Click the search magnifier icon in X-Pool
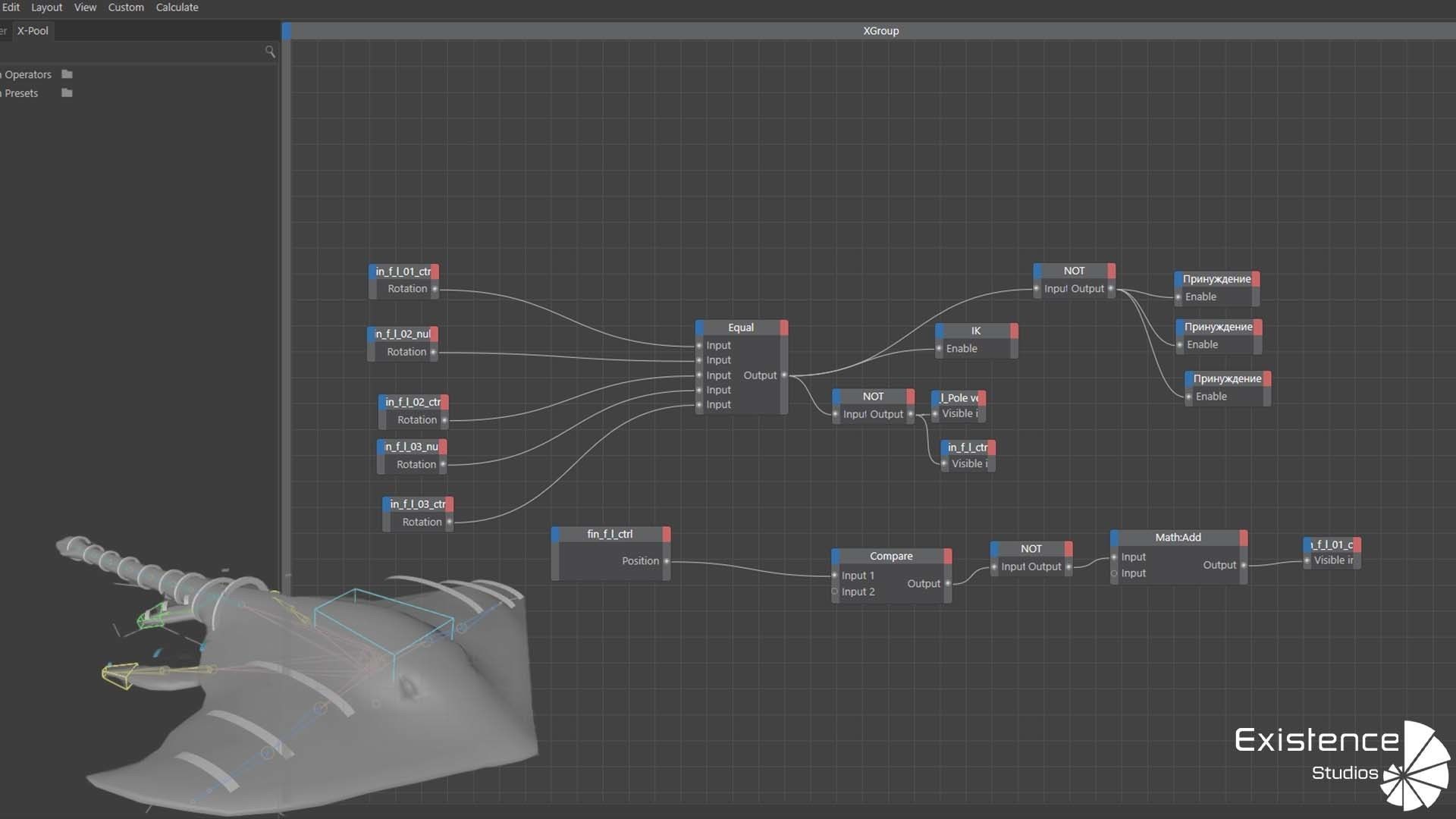This screenshot has width=1456, height=819. pos(270,52)
